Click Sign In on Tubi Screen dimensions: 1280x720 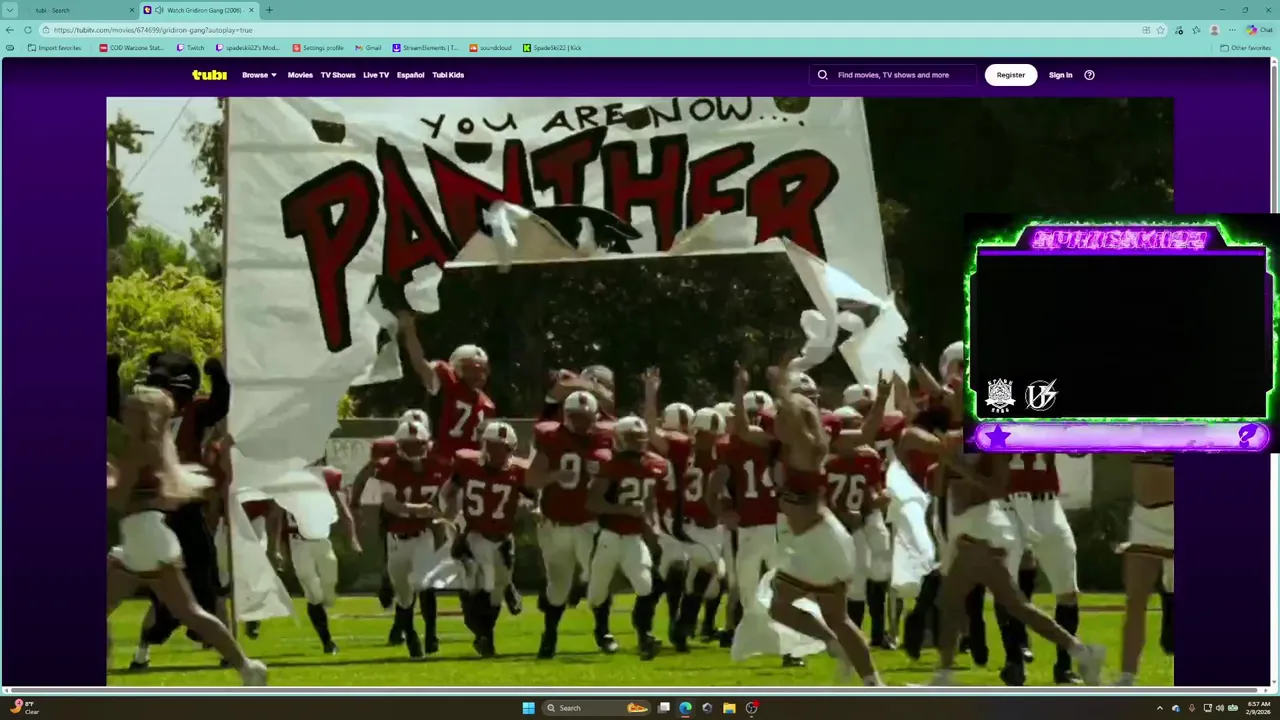pyautogui.click(x=1061, y=75)
